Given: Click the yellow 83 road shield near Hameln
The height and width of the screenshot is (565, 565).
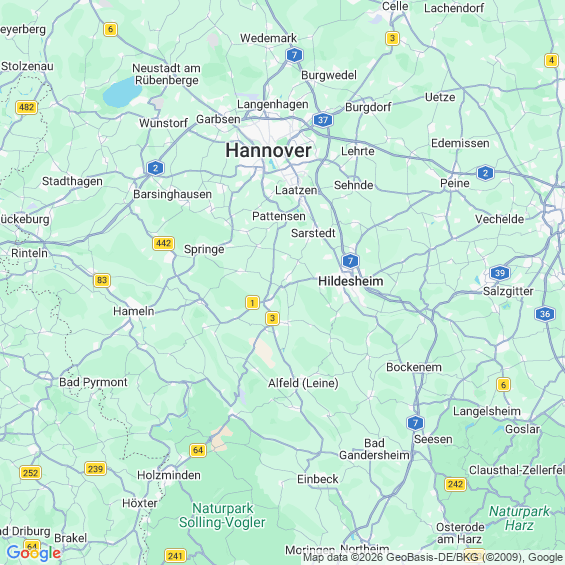Looking at the screenshot, I should coord(102,280).
